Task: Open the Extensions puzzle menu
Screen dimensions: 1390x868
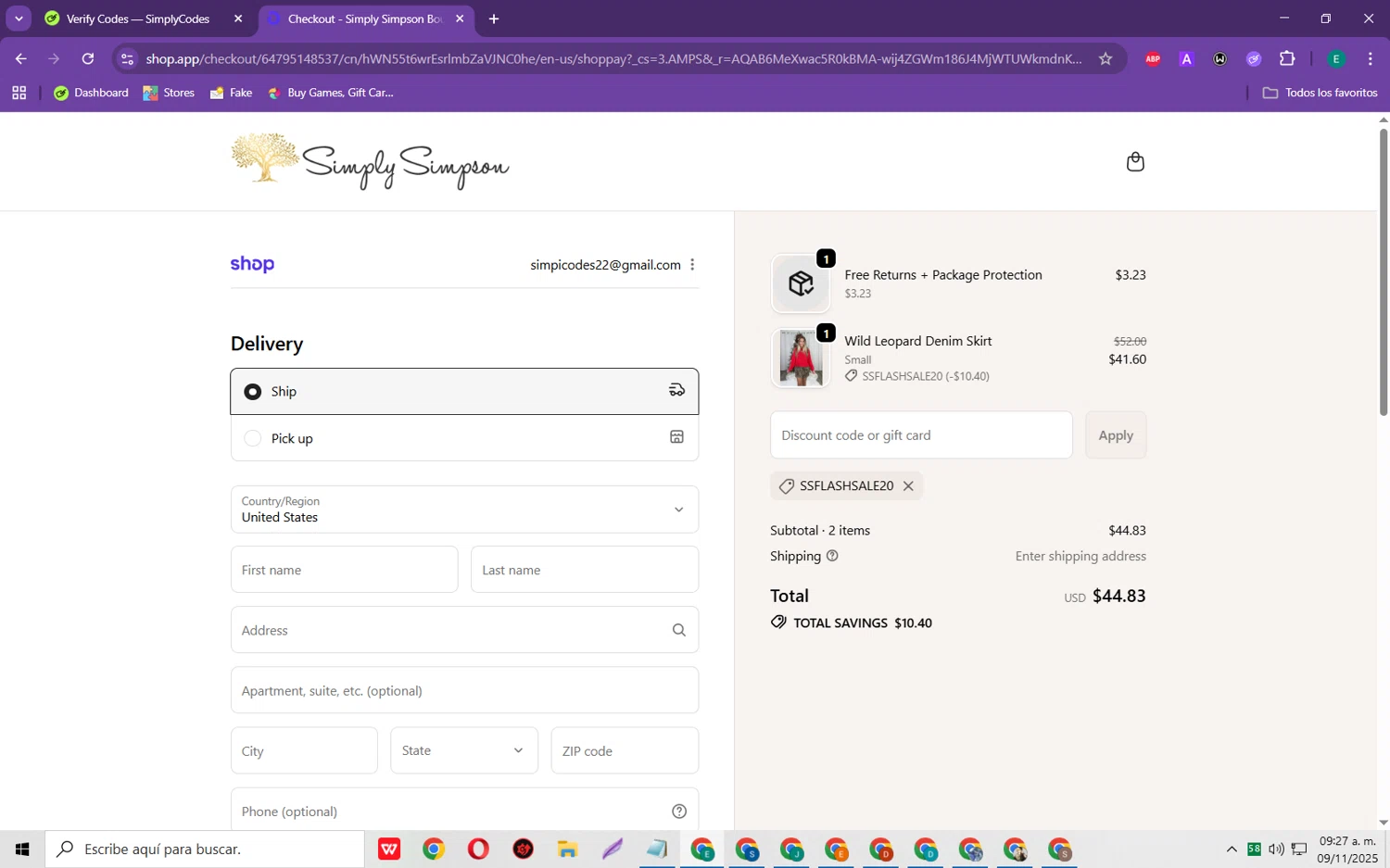Action: point(1287,59)
